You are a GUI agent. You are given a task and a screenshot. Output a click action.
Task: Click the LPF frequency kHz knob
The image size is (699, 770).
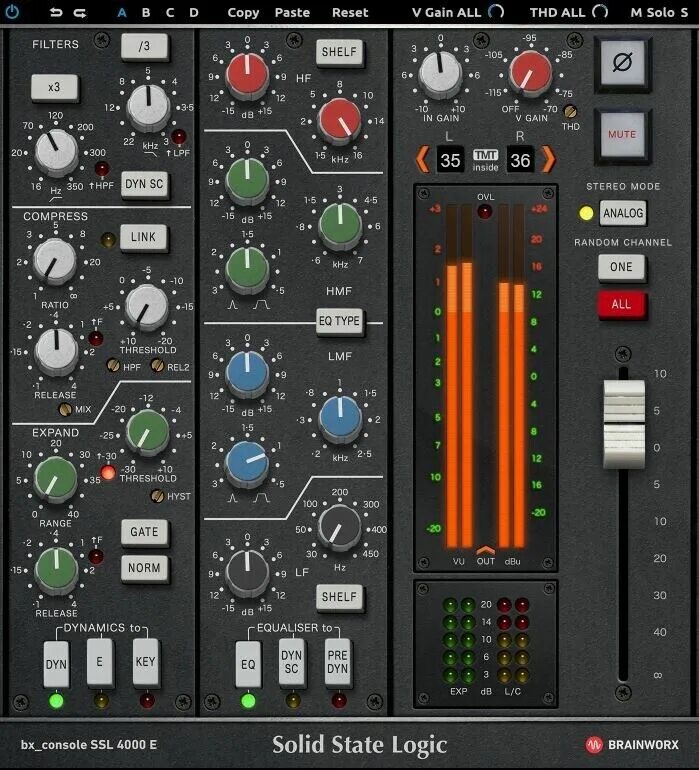coord(148,108)
